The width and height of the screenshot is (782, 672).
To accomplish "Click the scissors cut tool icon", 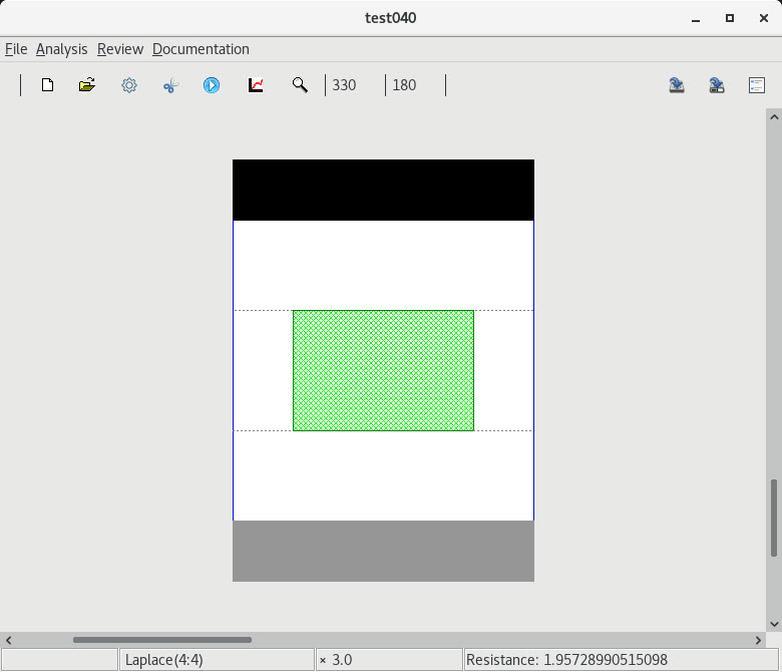I will click(x=170, y=85).
